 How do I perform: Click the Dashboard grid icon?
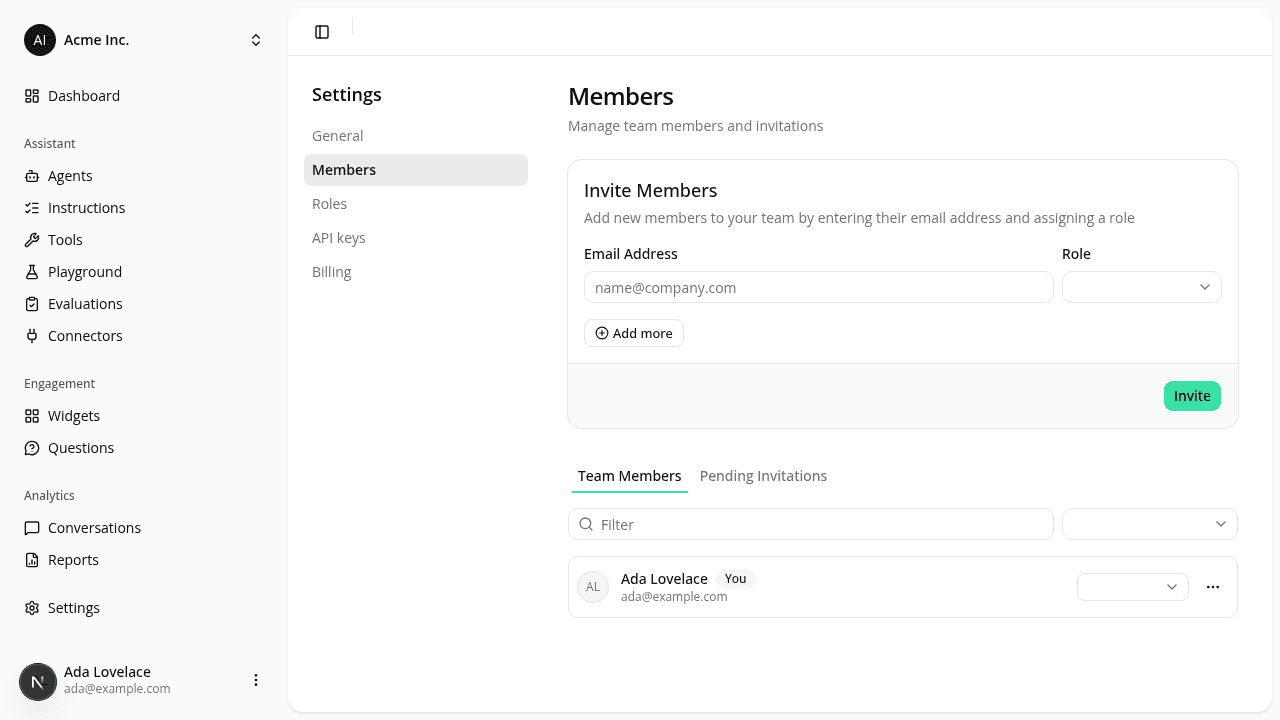click(x=32, y=96)
